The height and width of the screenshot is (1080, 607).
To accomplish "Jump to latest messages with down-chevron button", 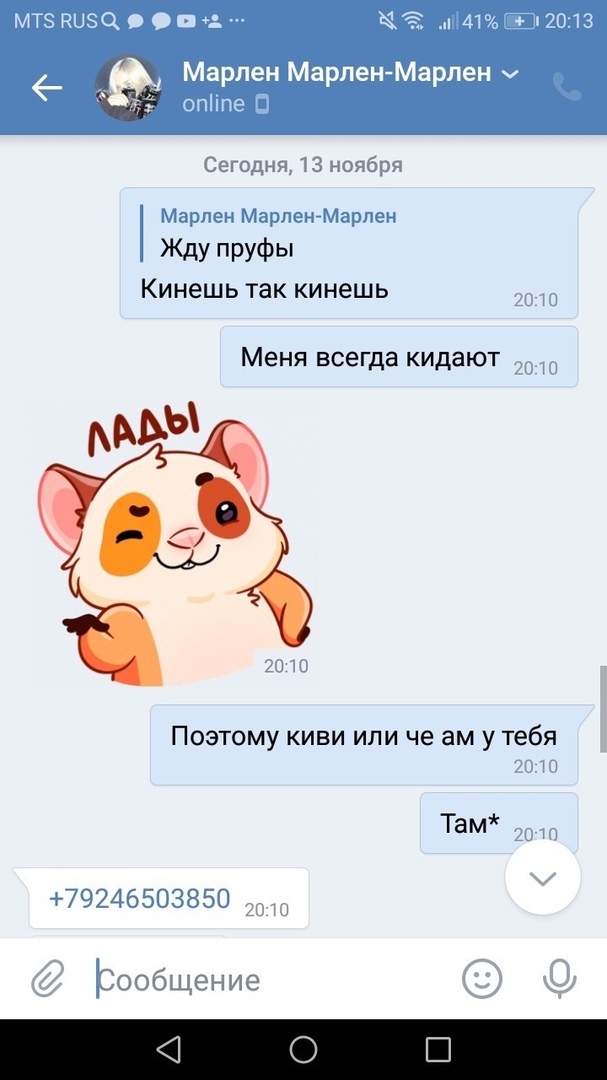I will coord(543,878).
